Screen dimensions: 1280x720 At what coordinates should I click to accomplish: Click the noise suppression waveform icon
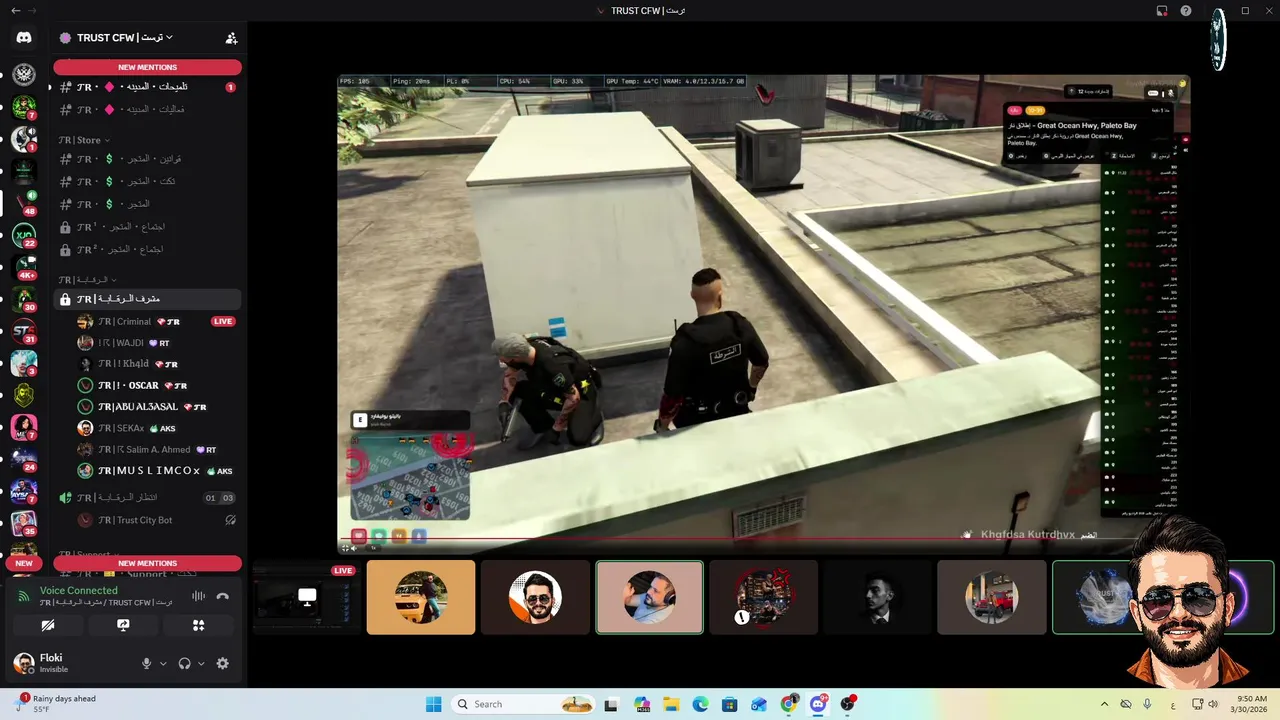[x=198, y=596]
